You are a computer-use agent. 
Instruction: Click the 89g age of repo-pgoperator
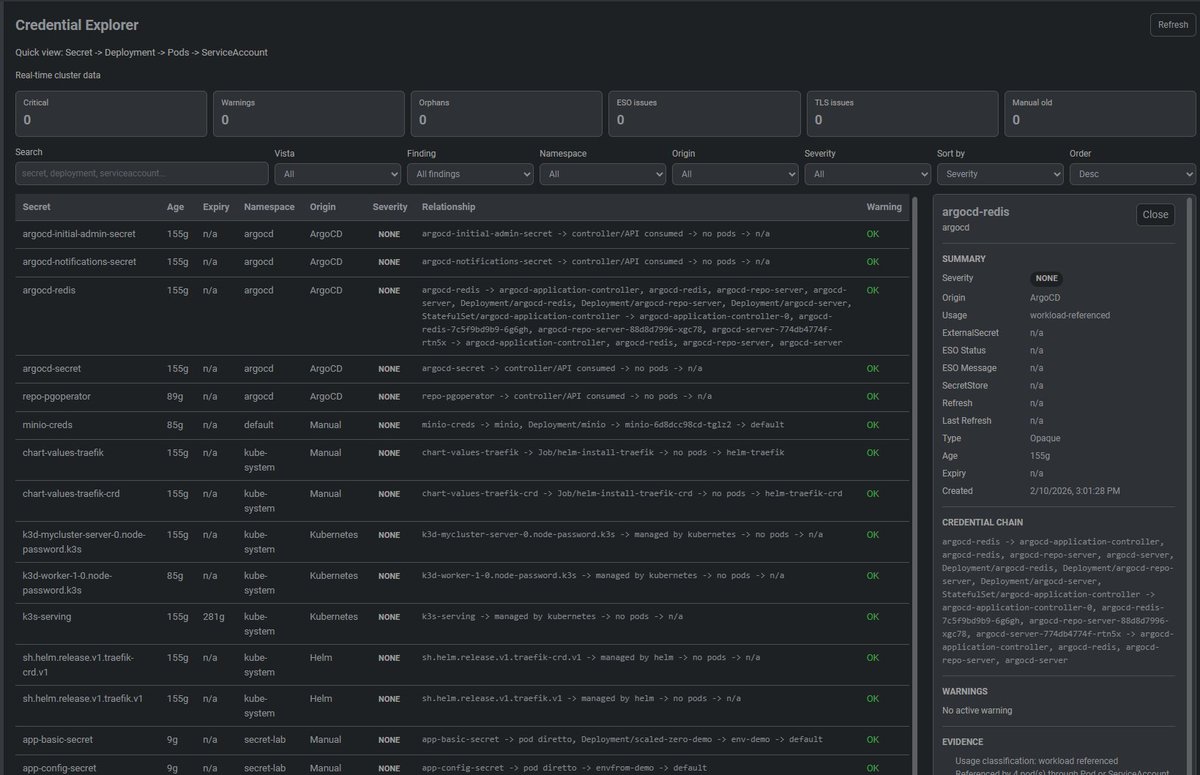coord(174,397)
